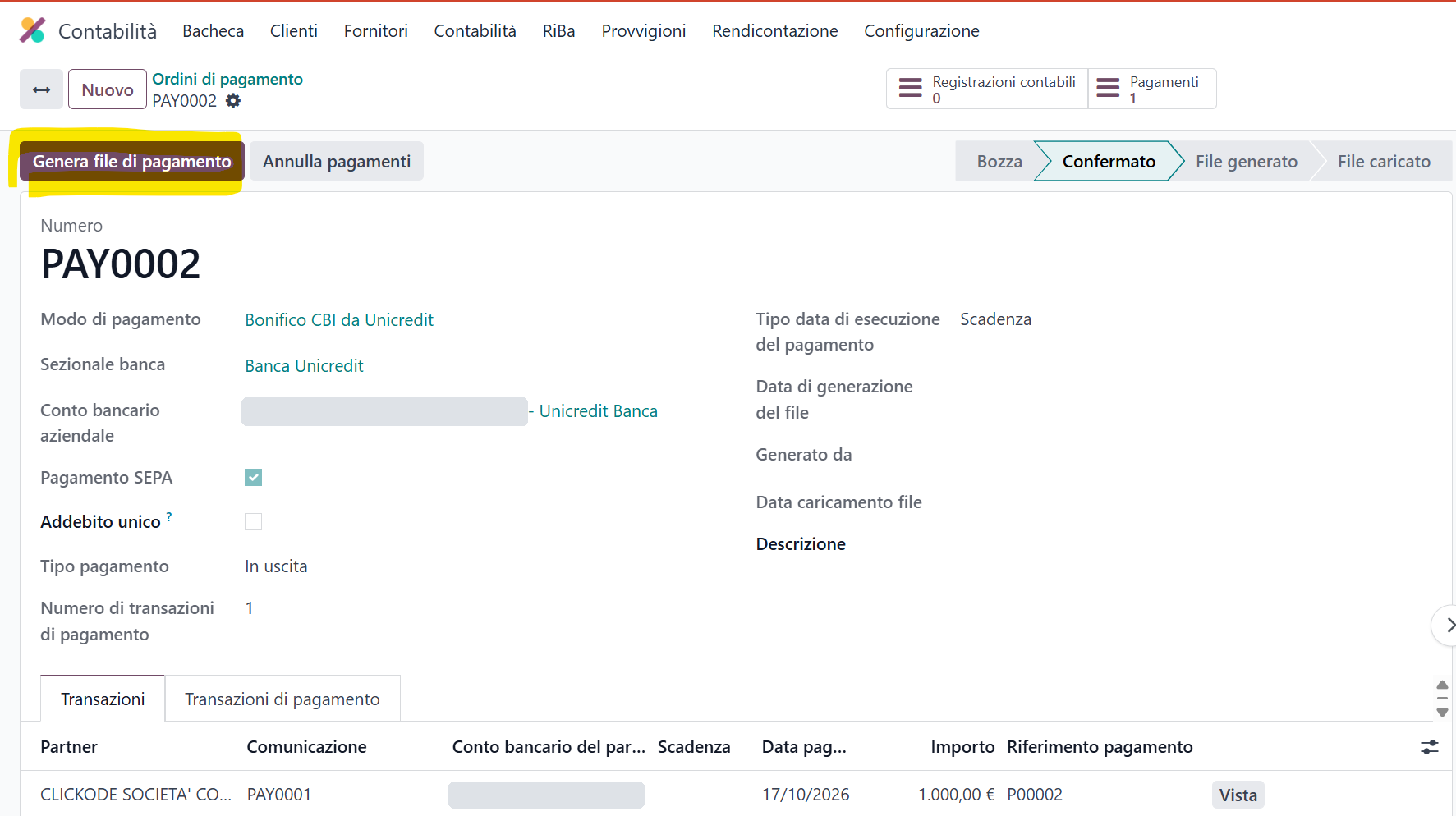
Task: Open the Contabilità menu item
Action: [475, 31]
